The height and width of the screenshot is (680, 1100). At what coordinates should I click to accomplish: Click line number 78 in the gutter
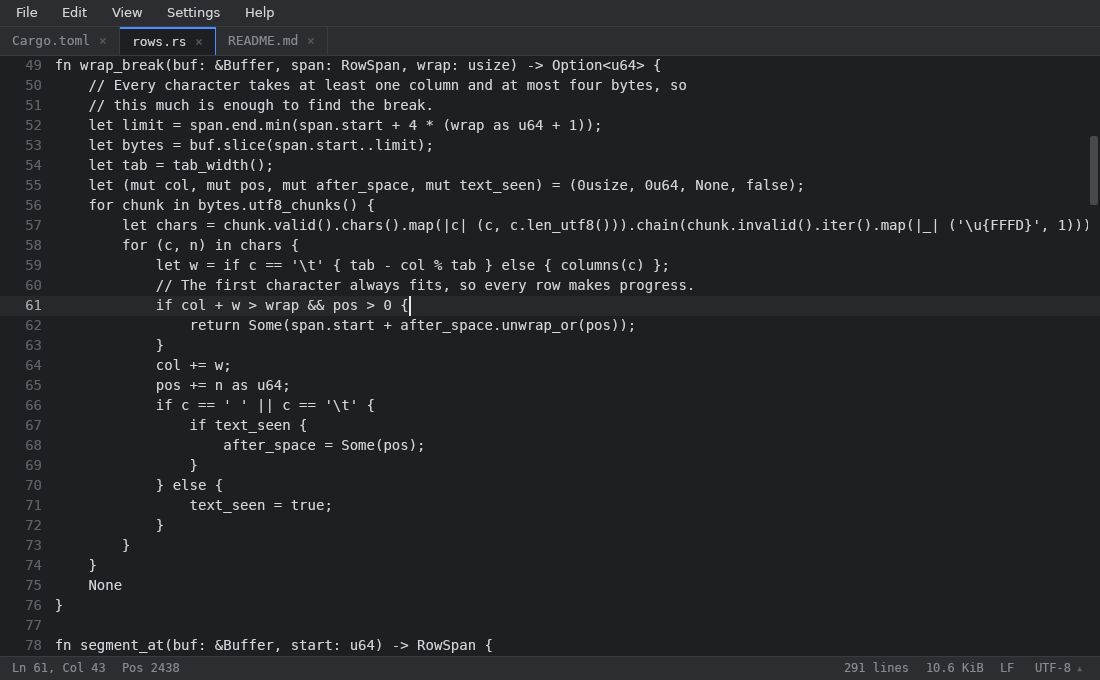coord(33,646)
